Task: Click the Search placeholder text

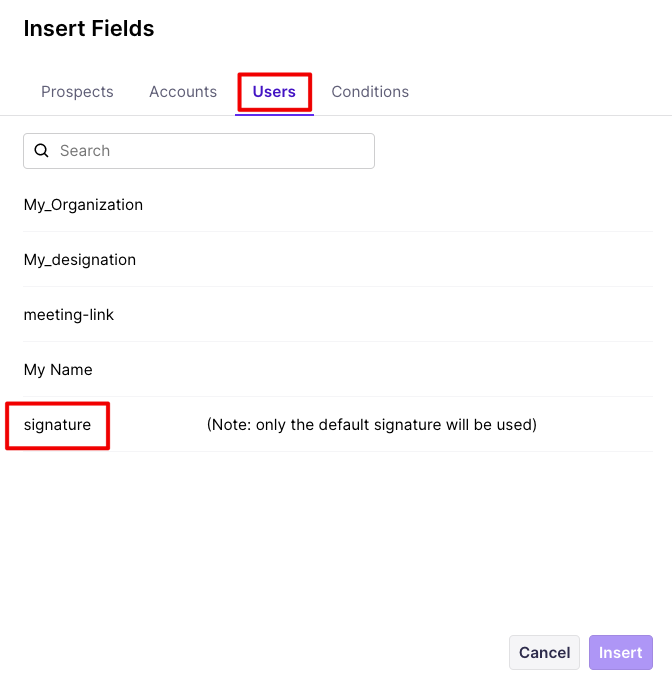Action: (85, 151)
